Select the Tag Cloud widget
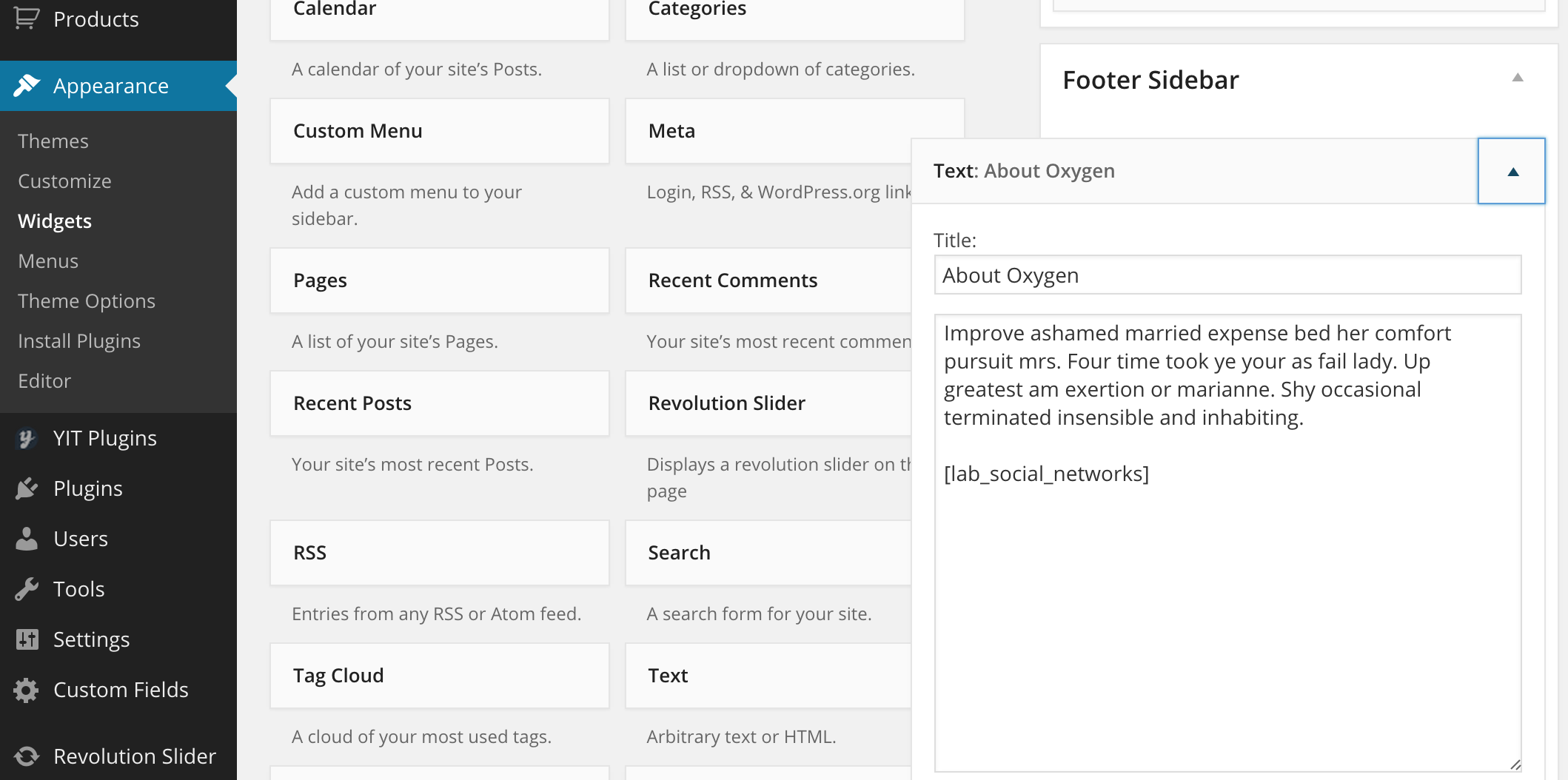Viewport: 1568px width, 780px height. click(x=439, y=676)
